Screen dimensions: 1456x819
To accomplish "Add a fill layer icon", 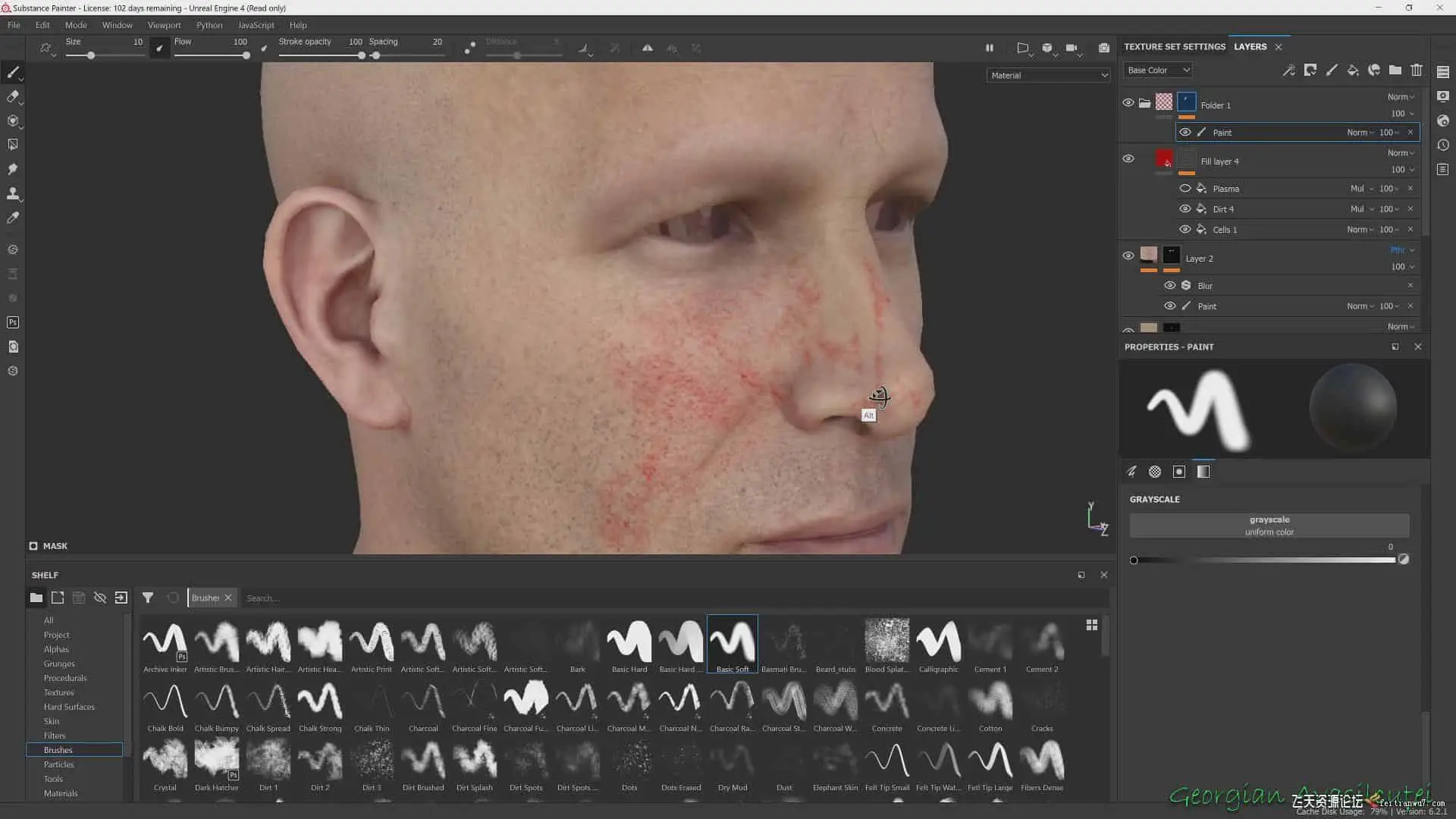I will [1353, 70].
